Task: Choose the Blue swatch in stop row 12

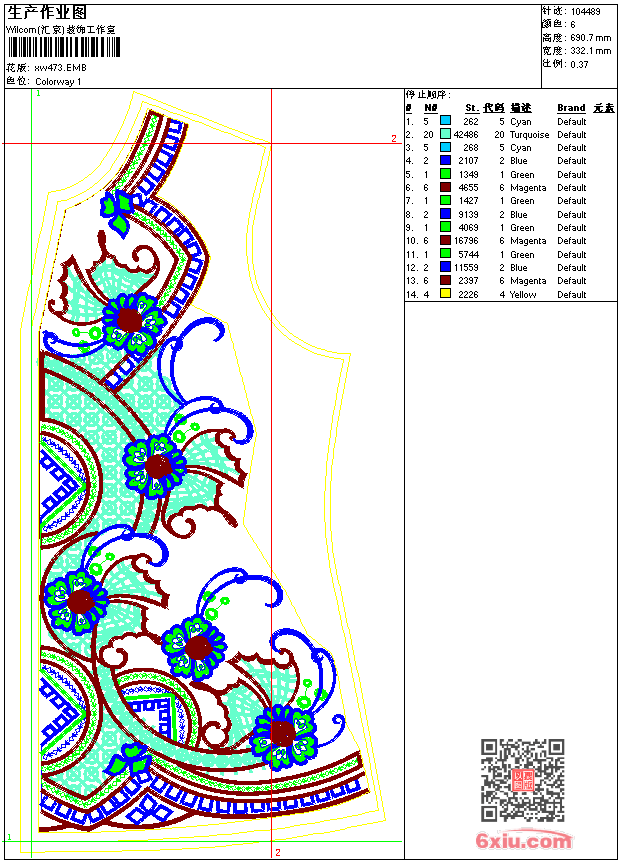Action: 445,267
